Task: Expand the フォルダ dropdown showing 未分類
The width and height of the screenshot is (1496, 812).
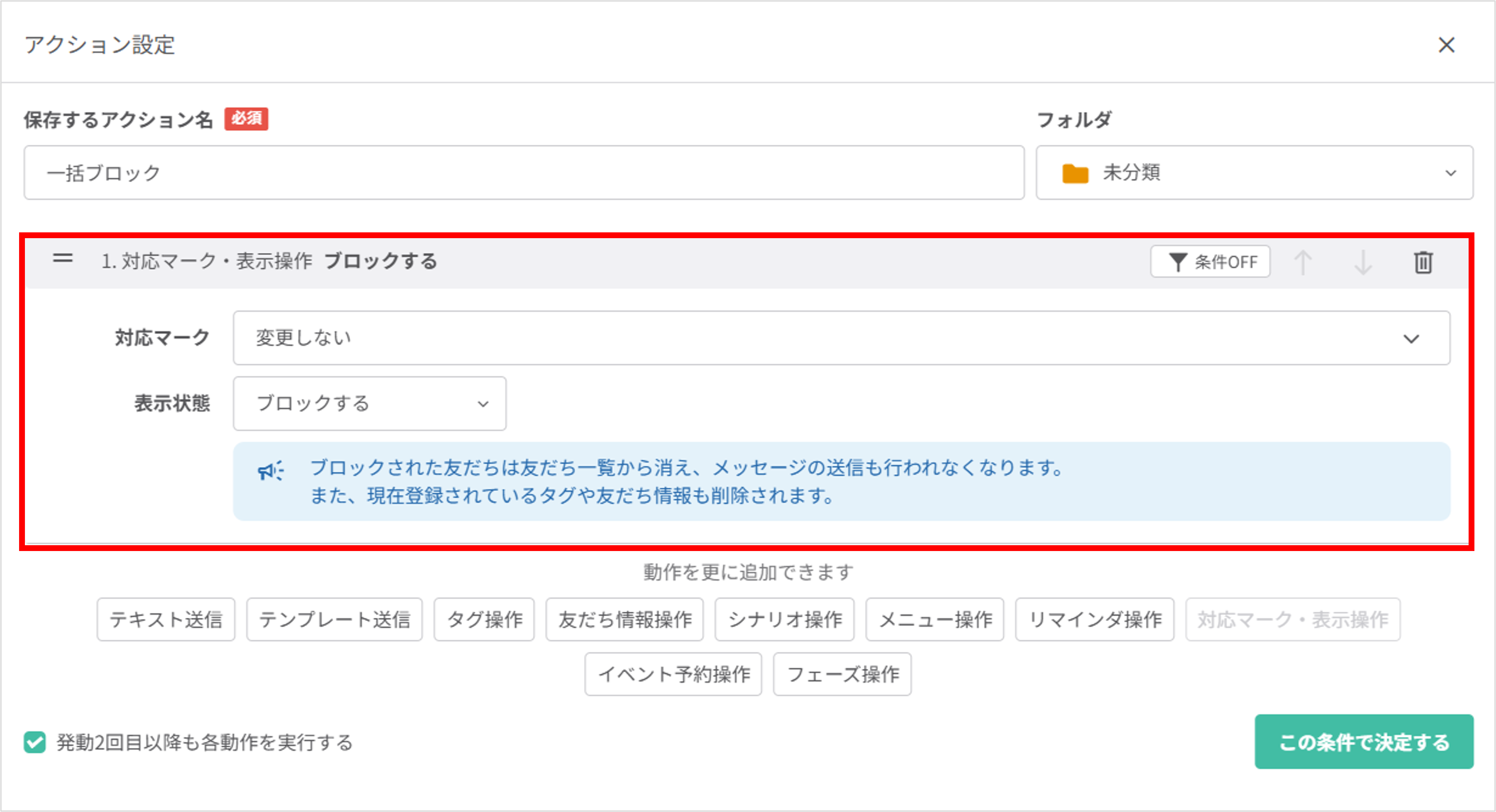Action: tap(1254, 173)
